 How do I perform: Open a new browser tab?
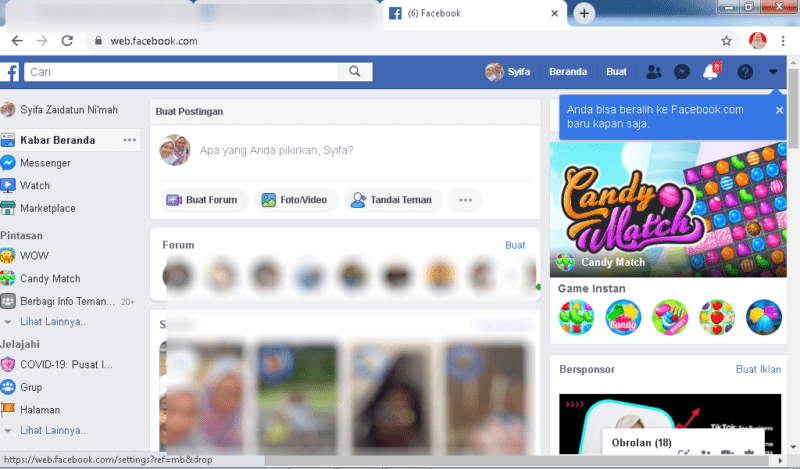click(x=584, y=13)
